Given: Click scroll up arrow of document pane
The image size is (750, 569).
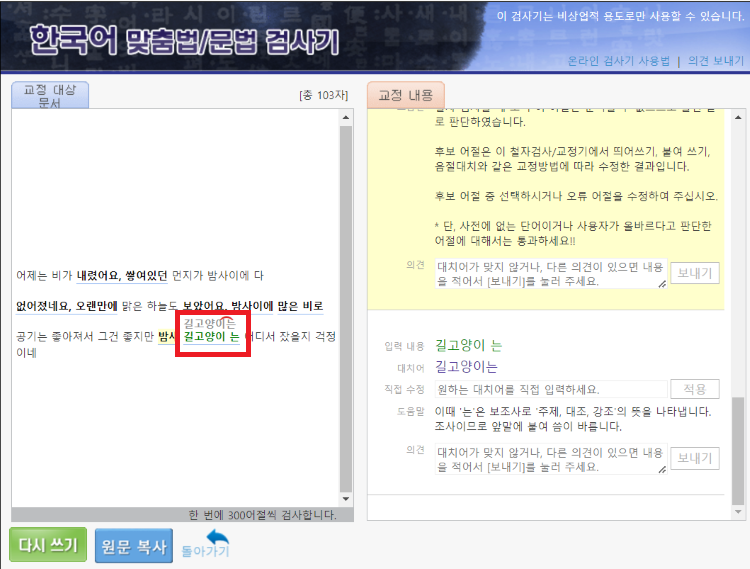Looking at the screenshot, I should pos(346,117).
